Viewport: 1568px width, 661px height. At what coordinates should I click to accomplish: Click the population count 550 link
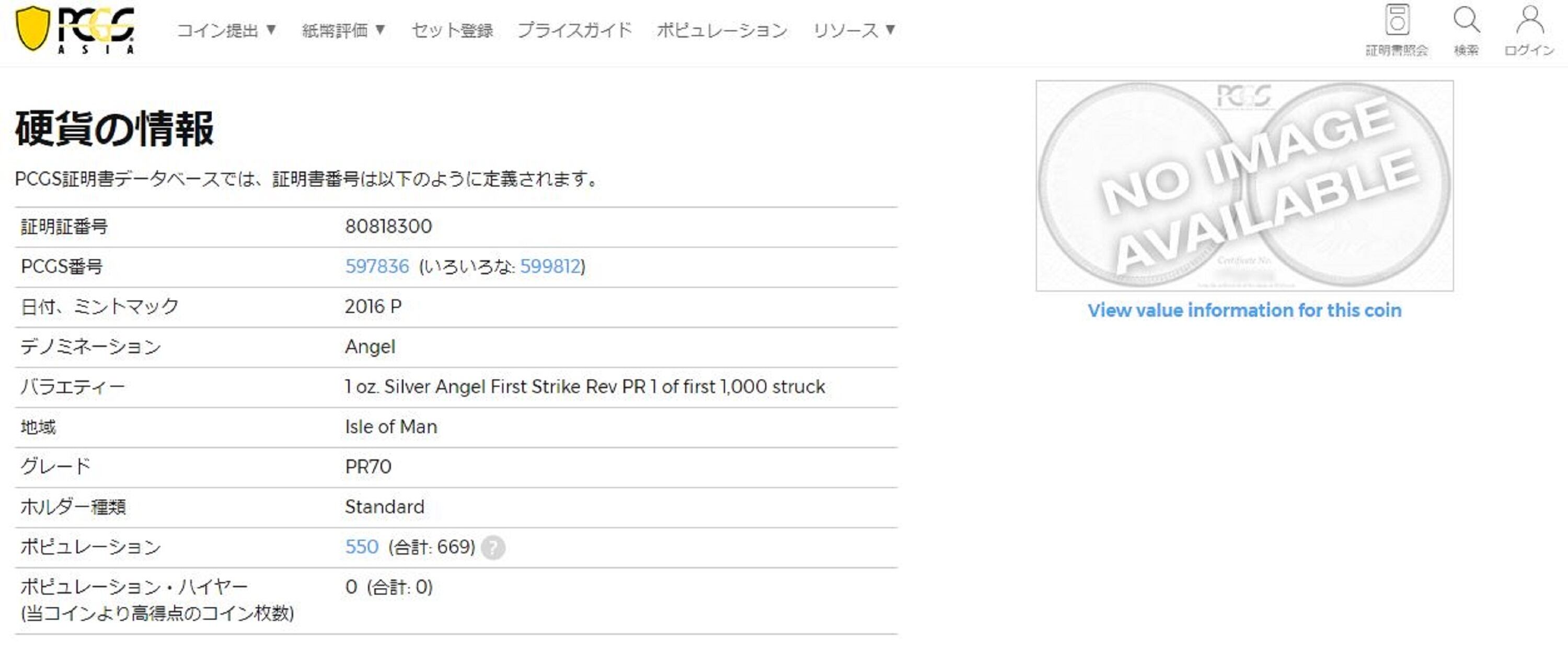coord(362,547)
